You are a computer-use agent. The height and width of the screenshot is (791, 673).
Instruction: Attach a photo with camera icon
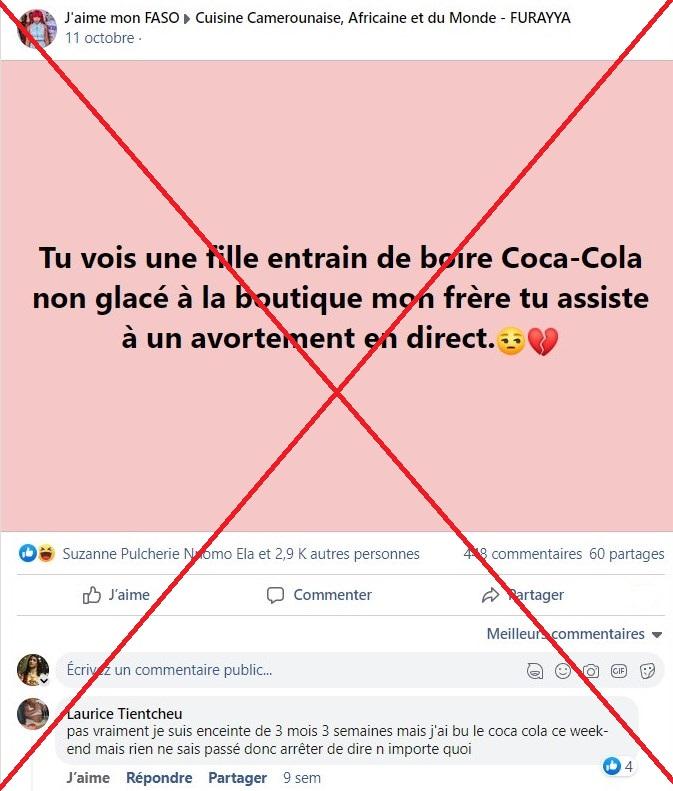[x=591, y=671]
